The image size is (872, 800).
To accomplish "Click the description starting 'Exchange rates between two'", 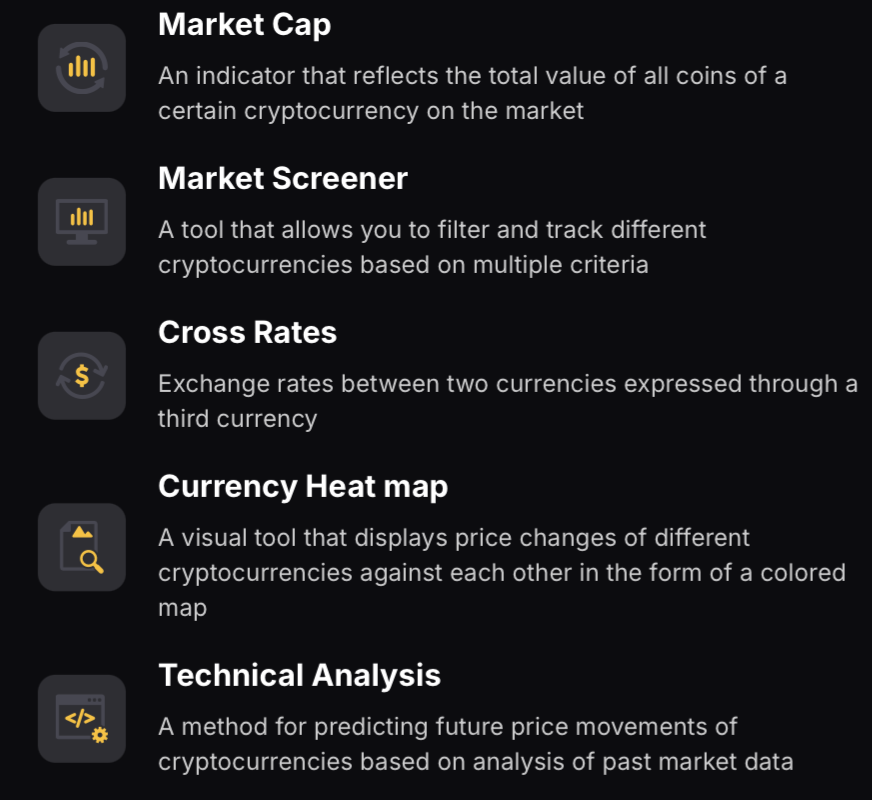I will (x=507, y=384).
